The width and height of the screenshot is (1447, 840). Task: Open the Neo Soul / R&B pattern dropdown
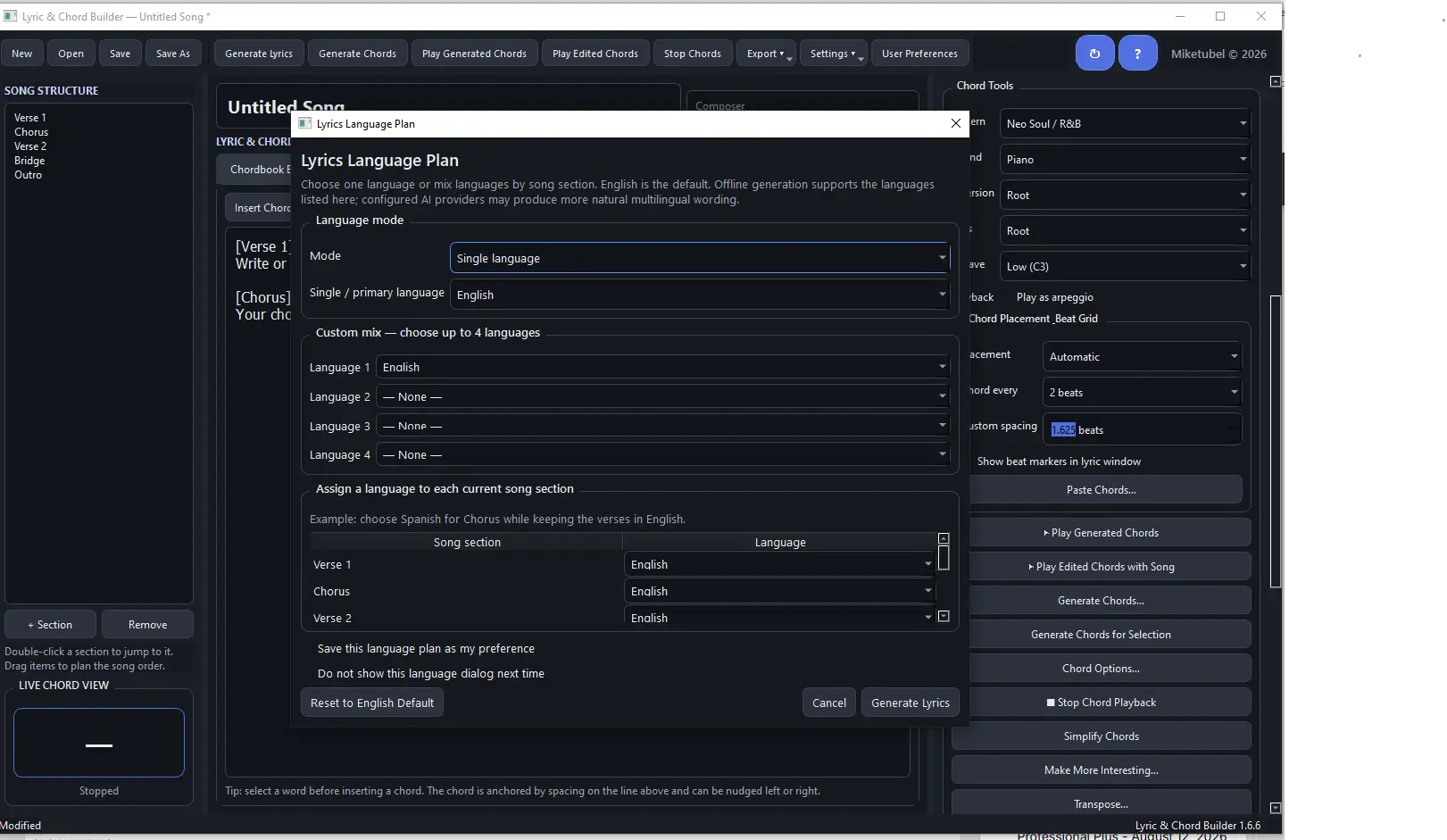pyautogui.click(x=1125, y=123)
